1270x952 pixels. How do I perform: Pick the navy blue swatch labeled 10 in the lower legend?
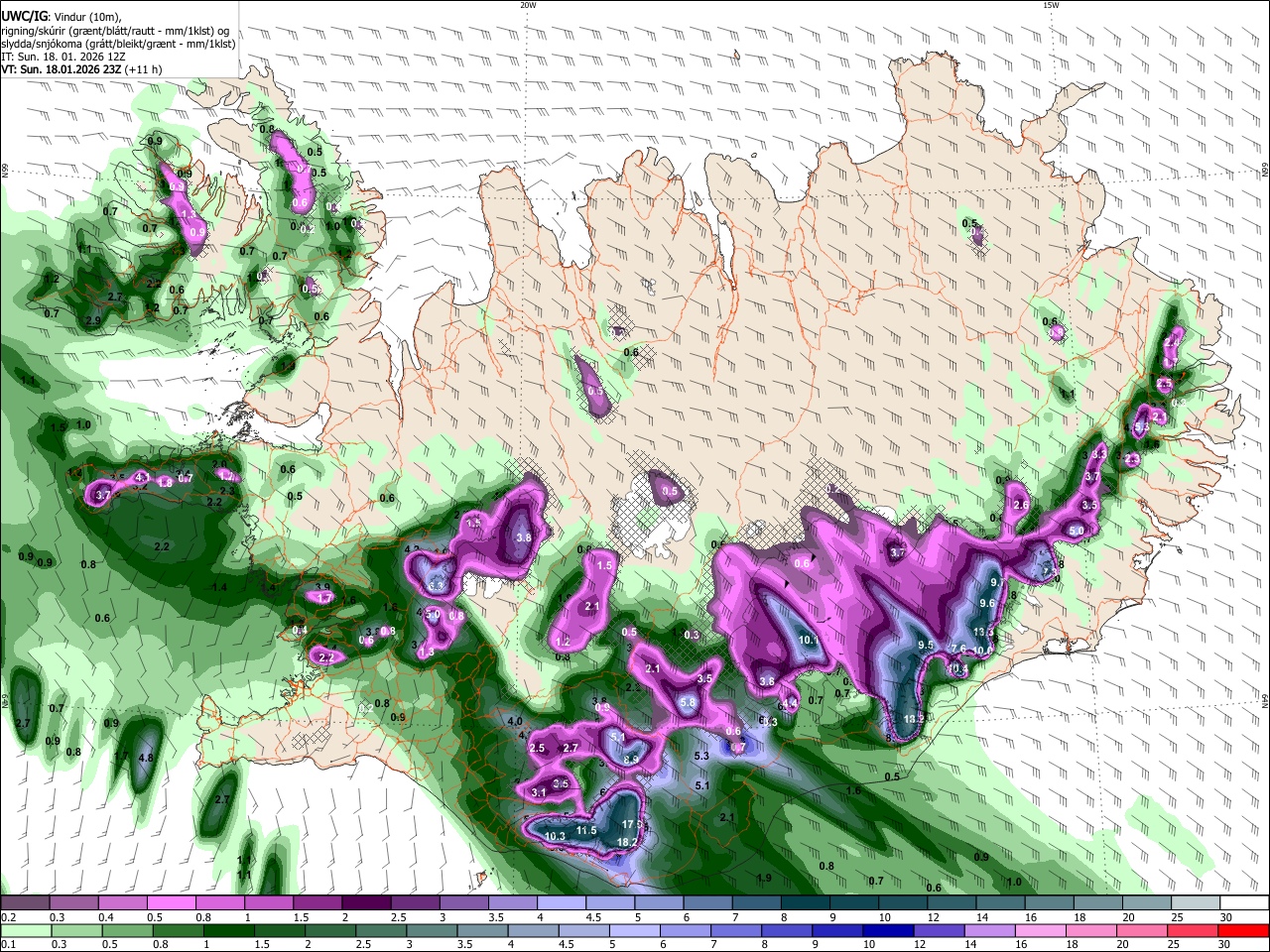point(886,930)
